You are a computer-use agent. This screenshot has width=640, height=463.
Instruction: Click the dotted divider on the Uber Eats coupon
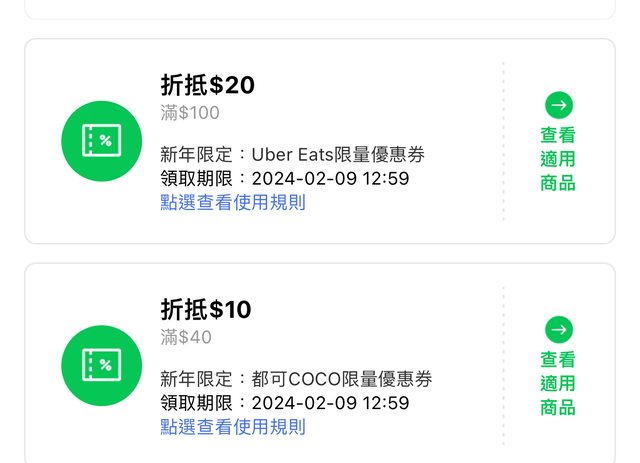[503, 141]
